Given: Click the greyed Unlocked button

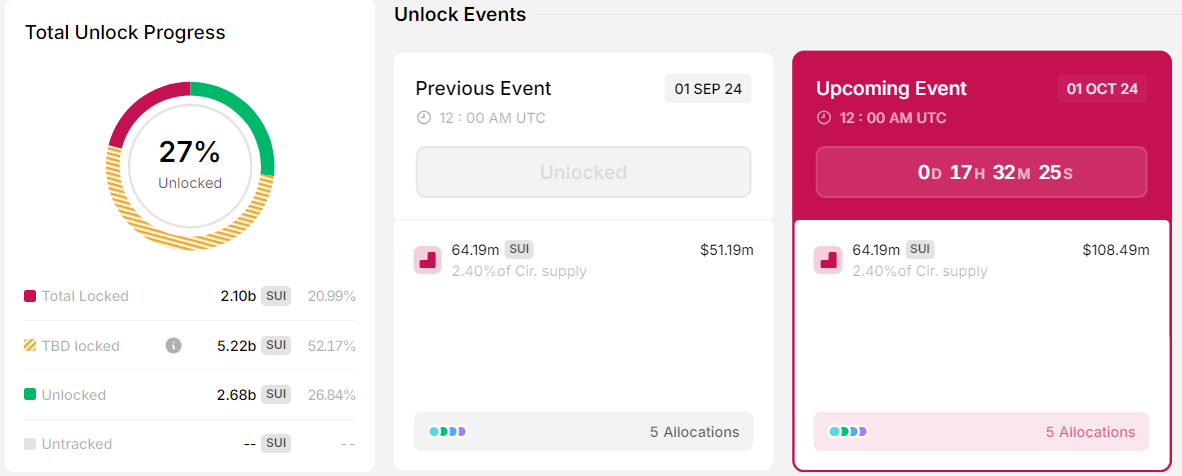Looking at the screenshot, I should tap(583, 172).
